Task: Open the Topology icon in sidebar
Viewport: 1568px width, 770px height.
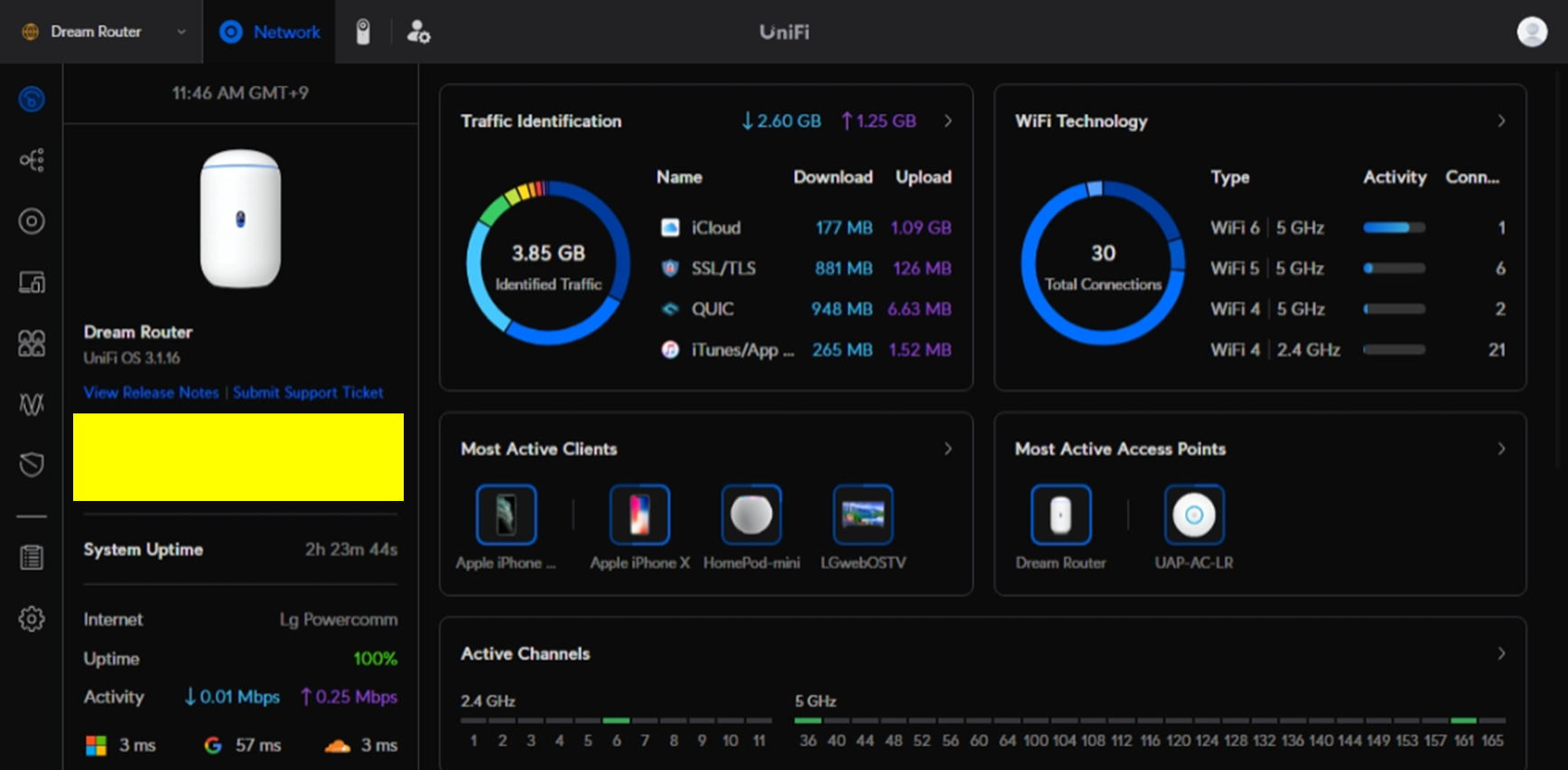Action: (32, 160)
